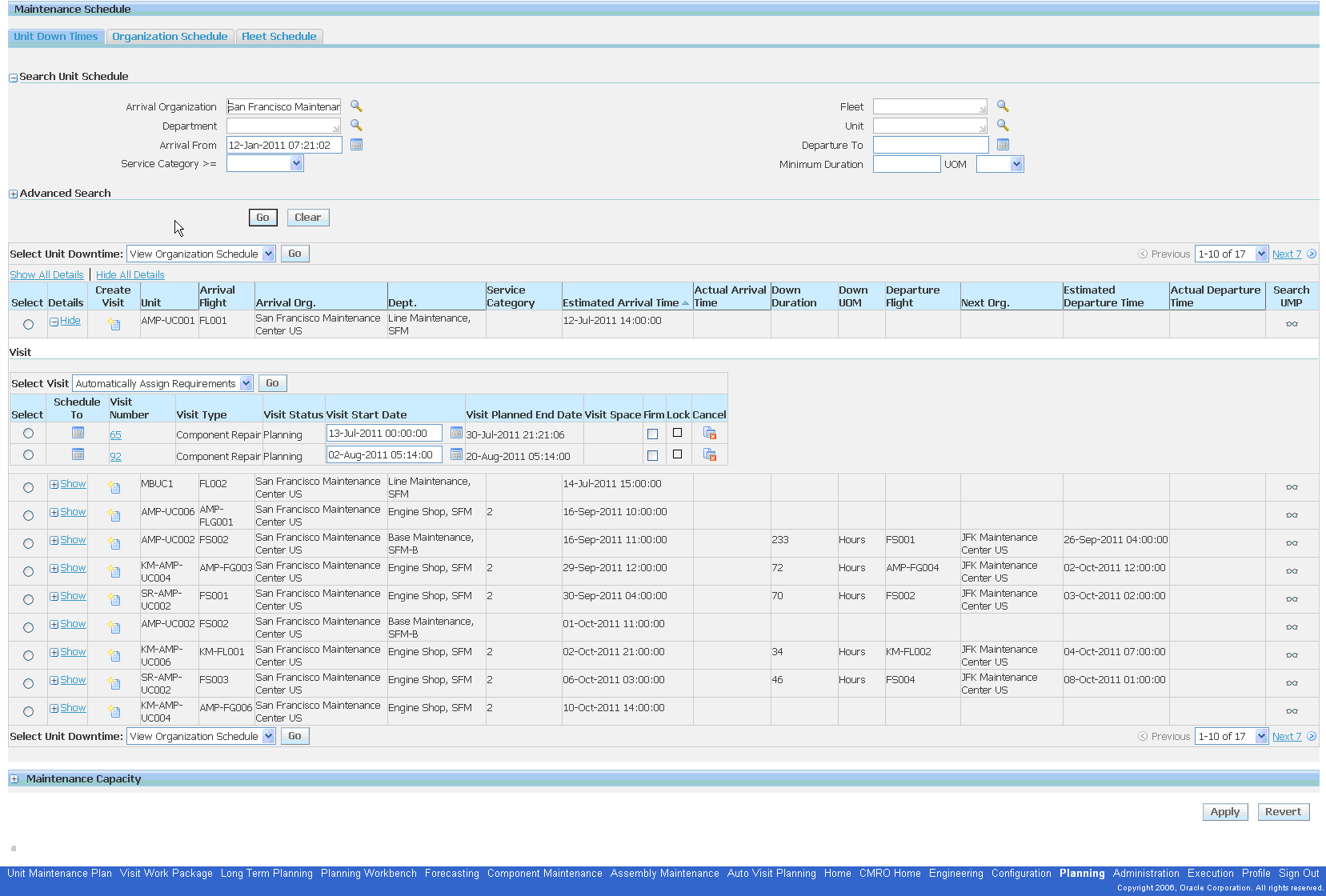Screen dimensions: 1326x896
Task: Click Show All Details link
Action: [x=46, y=274]
